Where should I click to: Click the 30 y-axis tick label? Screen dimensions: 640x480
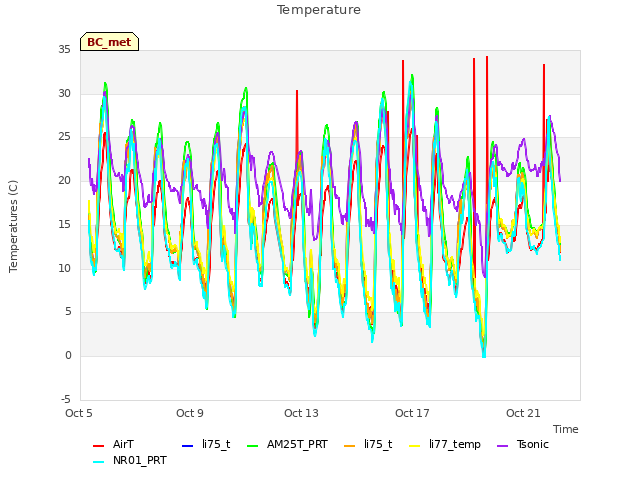pyautogui.click(x=64, y=93)
